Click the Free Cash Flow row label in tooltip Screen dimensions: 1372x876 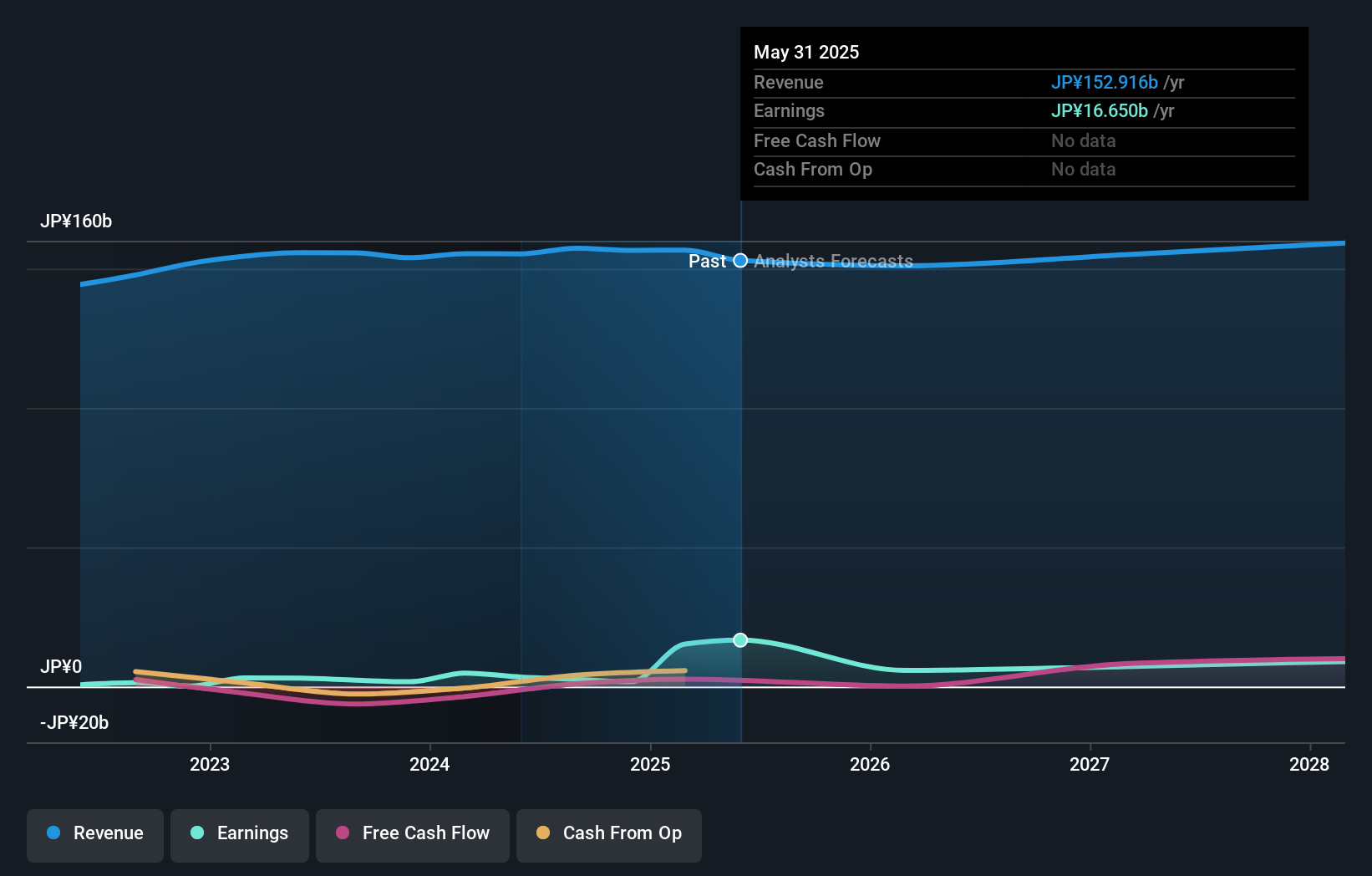(817, 140)
